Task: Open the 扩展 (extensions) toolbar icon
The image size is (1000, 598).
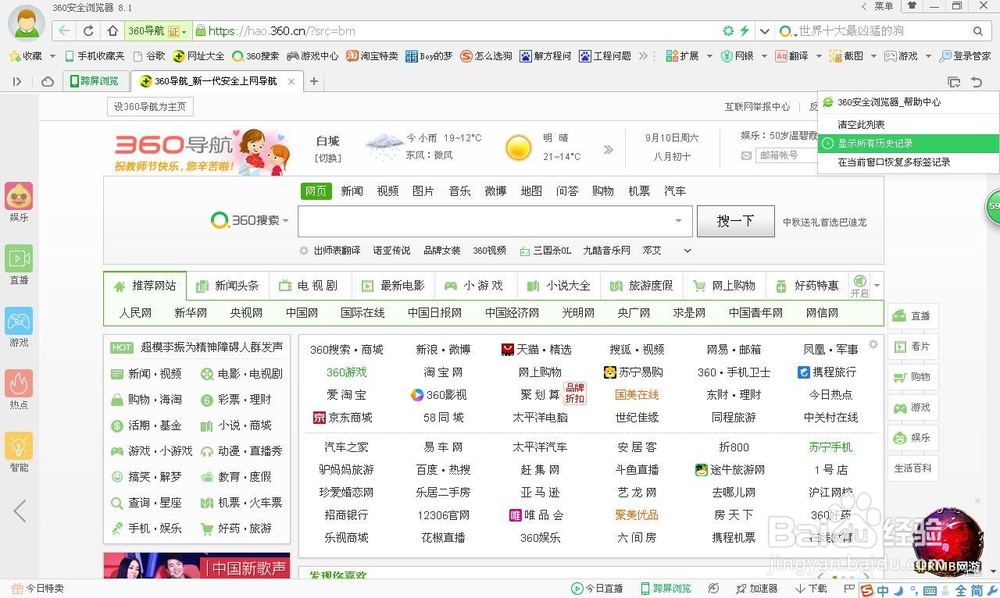Action: (673, 57)
